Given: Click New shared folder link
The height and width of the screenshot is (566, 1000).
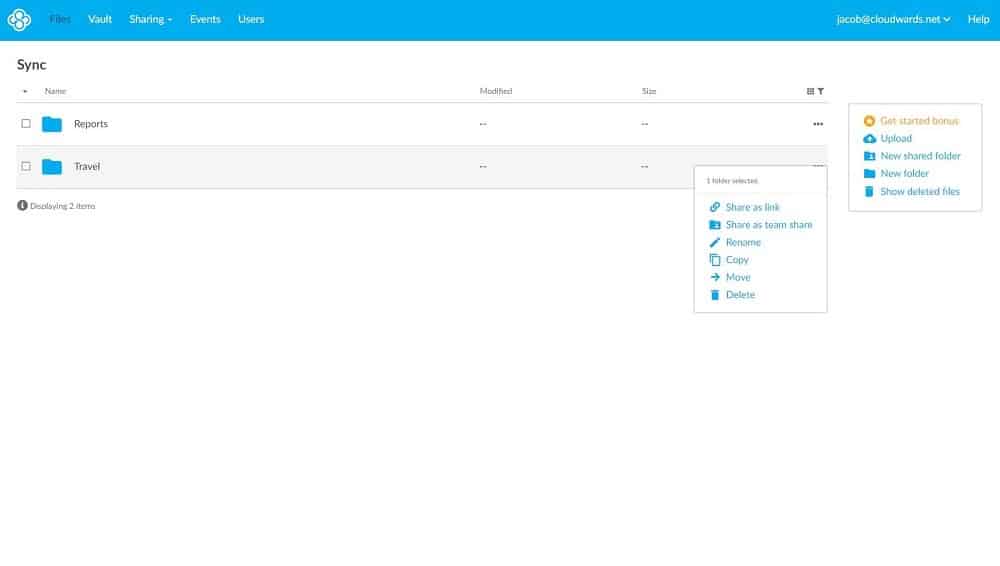Looking at the screenshot, I should (920, 156).
